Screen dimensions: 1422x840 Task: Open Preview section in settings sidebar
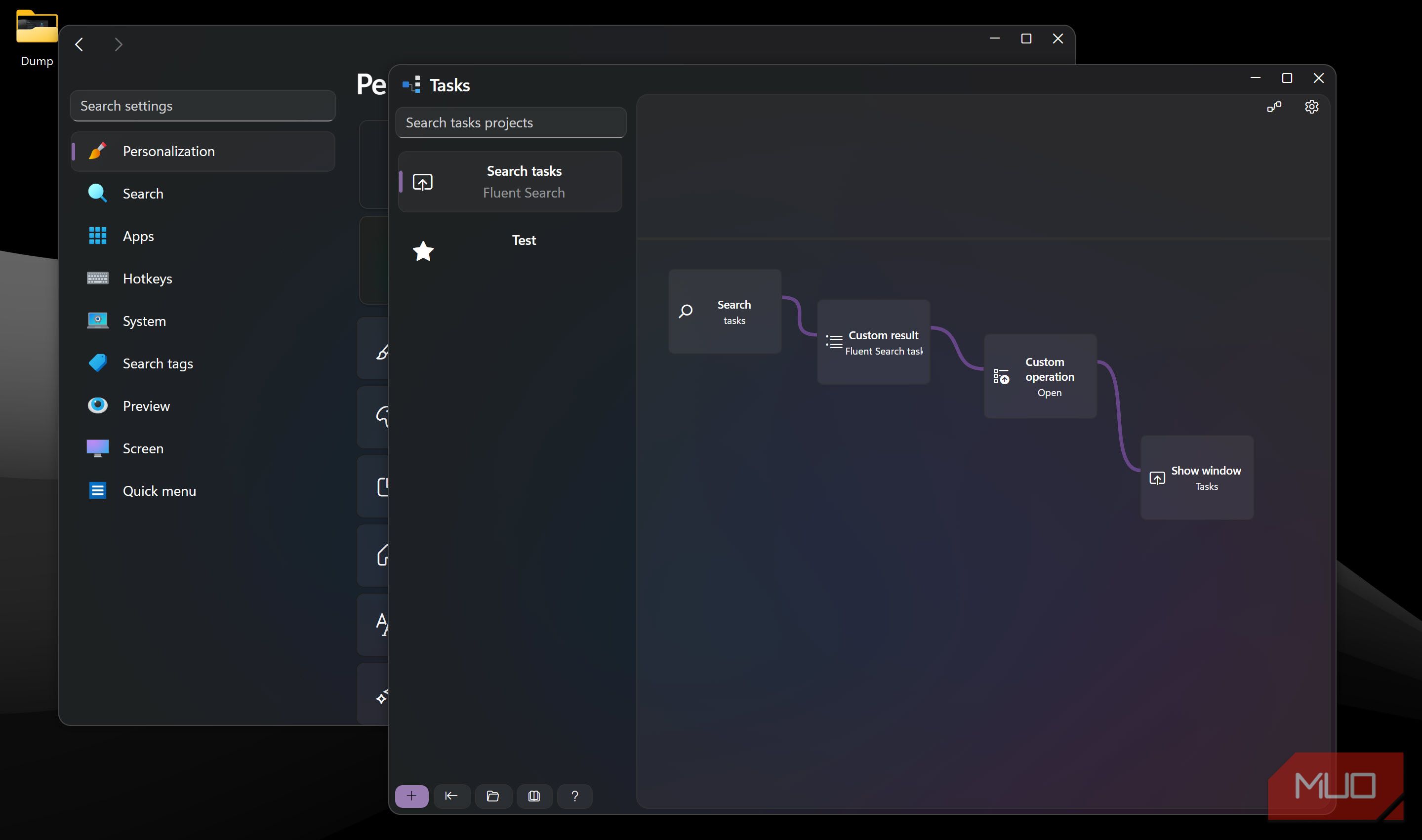coord(203,406)
